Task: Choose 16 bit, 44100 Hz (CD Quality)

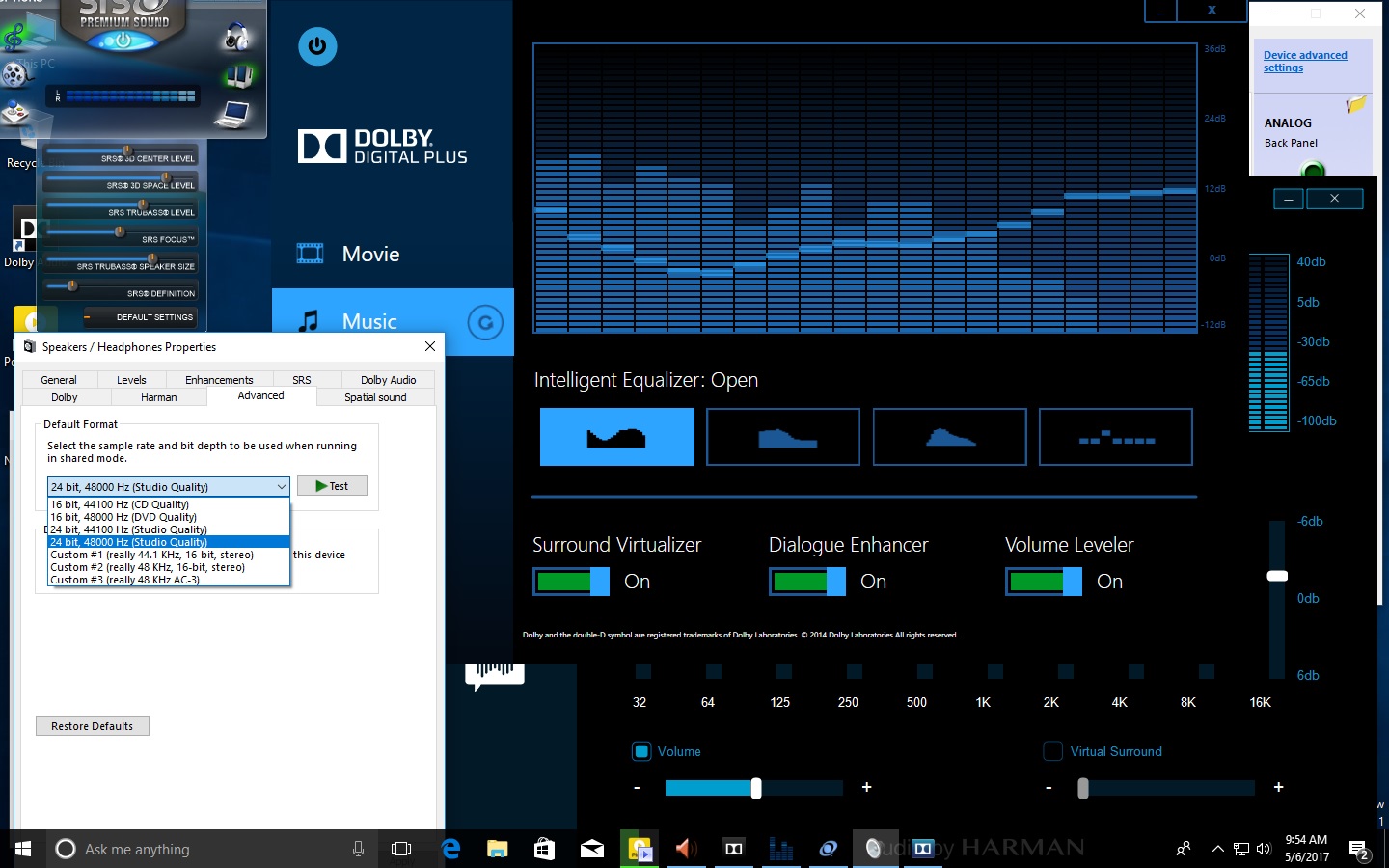Action: [x=168, y=504]
